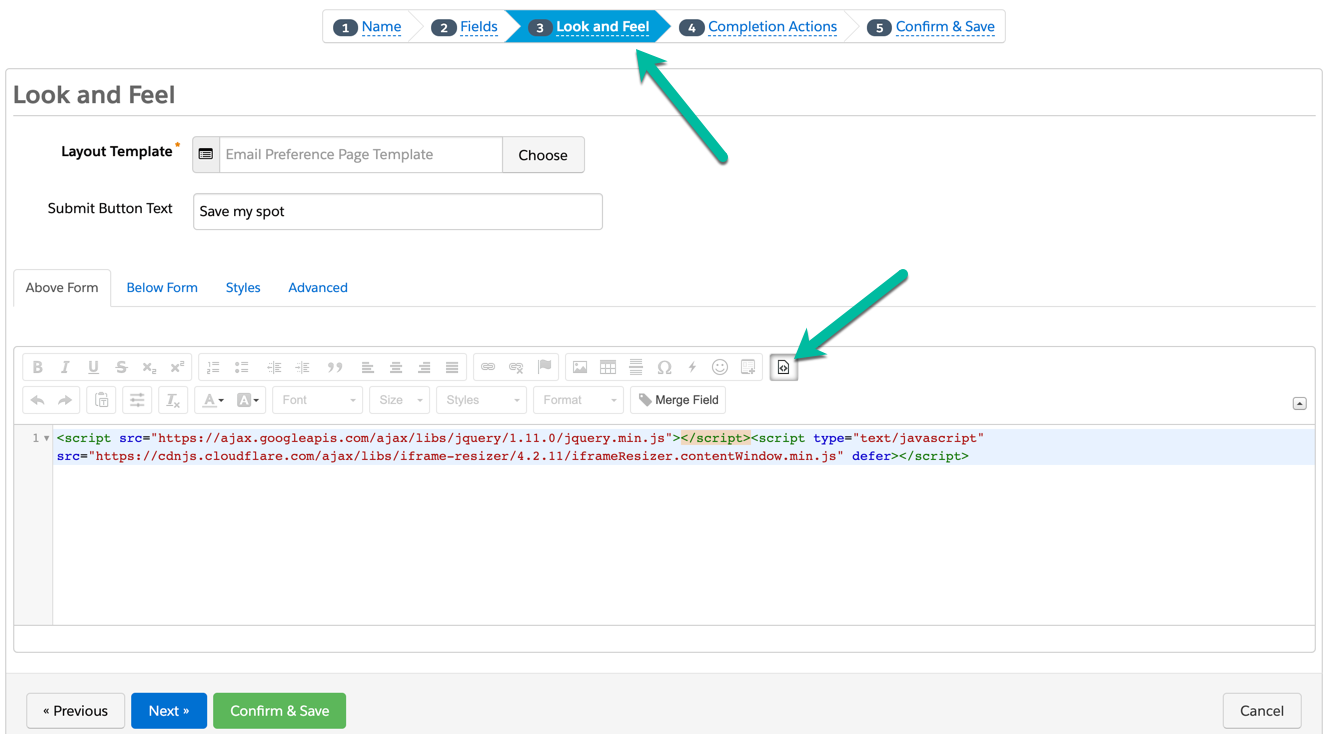Click the Source code view icon

[783, 368]
